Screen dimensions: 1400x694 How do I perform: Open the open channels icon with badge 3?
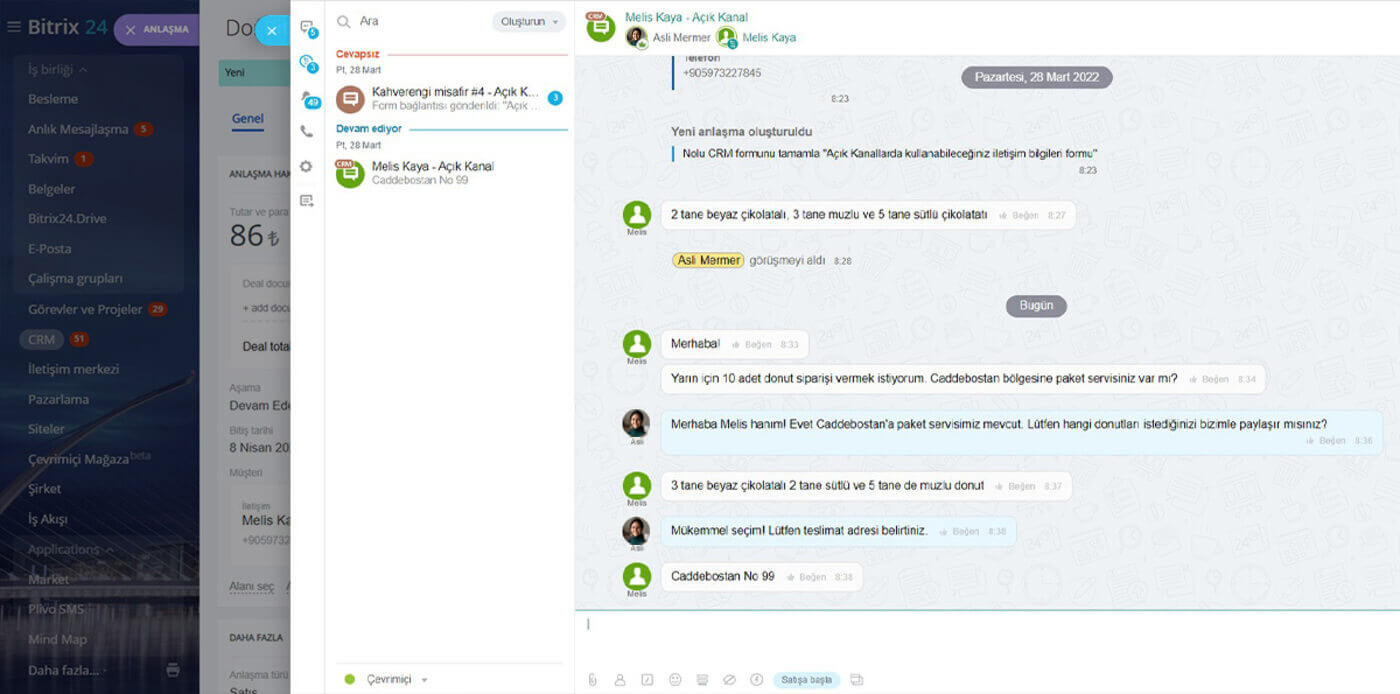tap(307, 63)
